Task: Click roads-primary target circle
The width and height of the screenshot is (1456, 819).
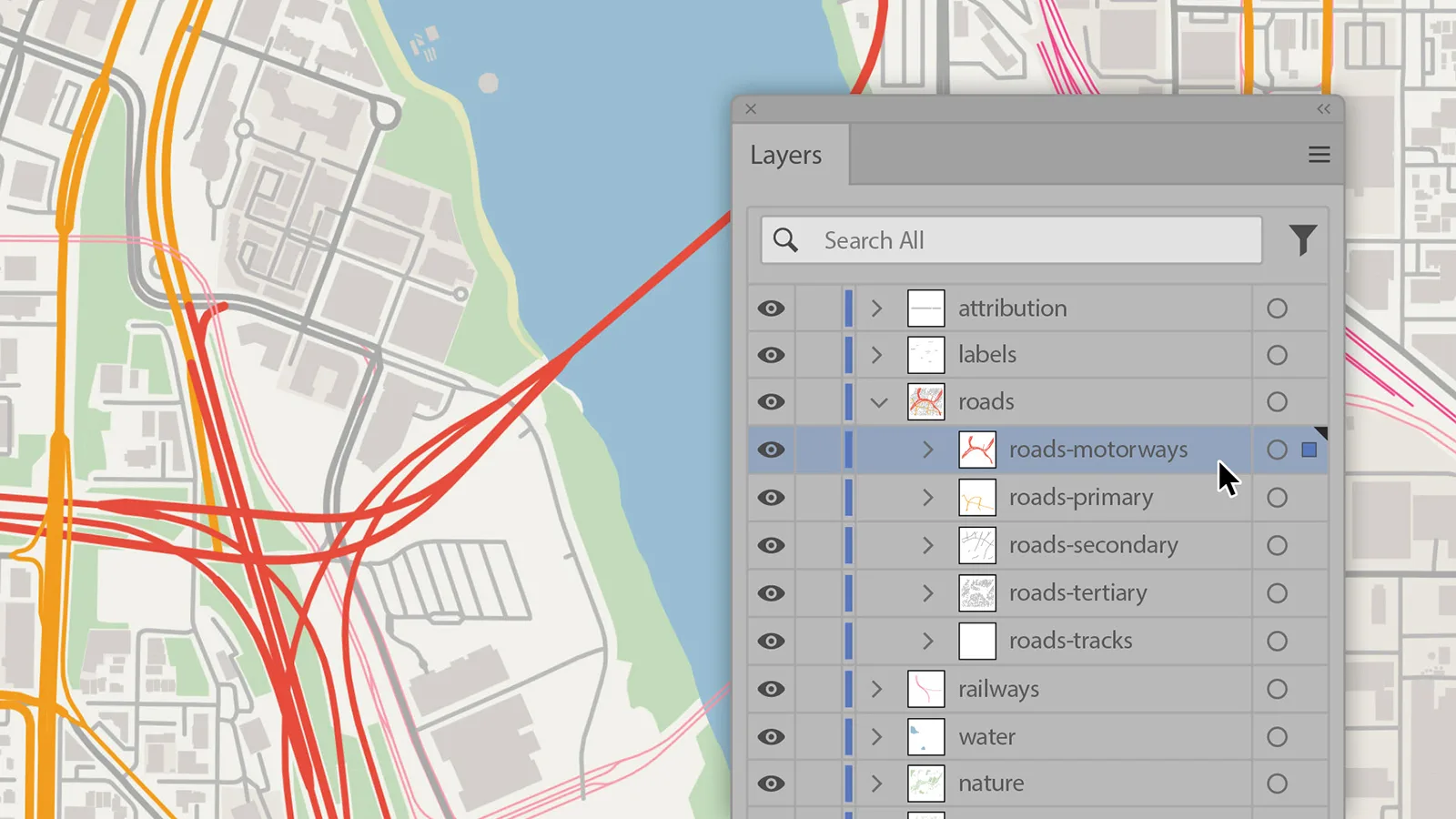Action: tap(1277, 498)
